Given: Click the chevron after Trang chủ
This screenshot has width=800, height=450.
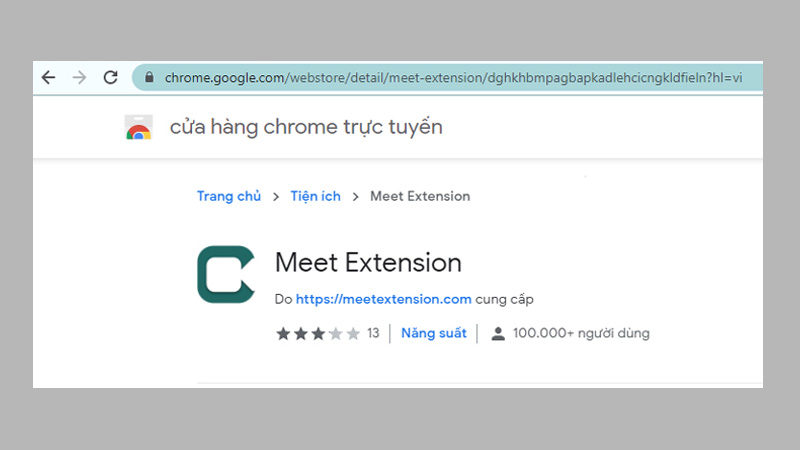Looking at the screenshot, I should [x=275, y=197].
